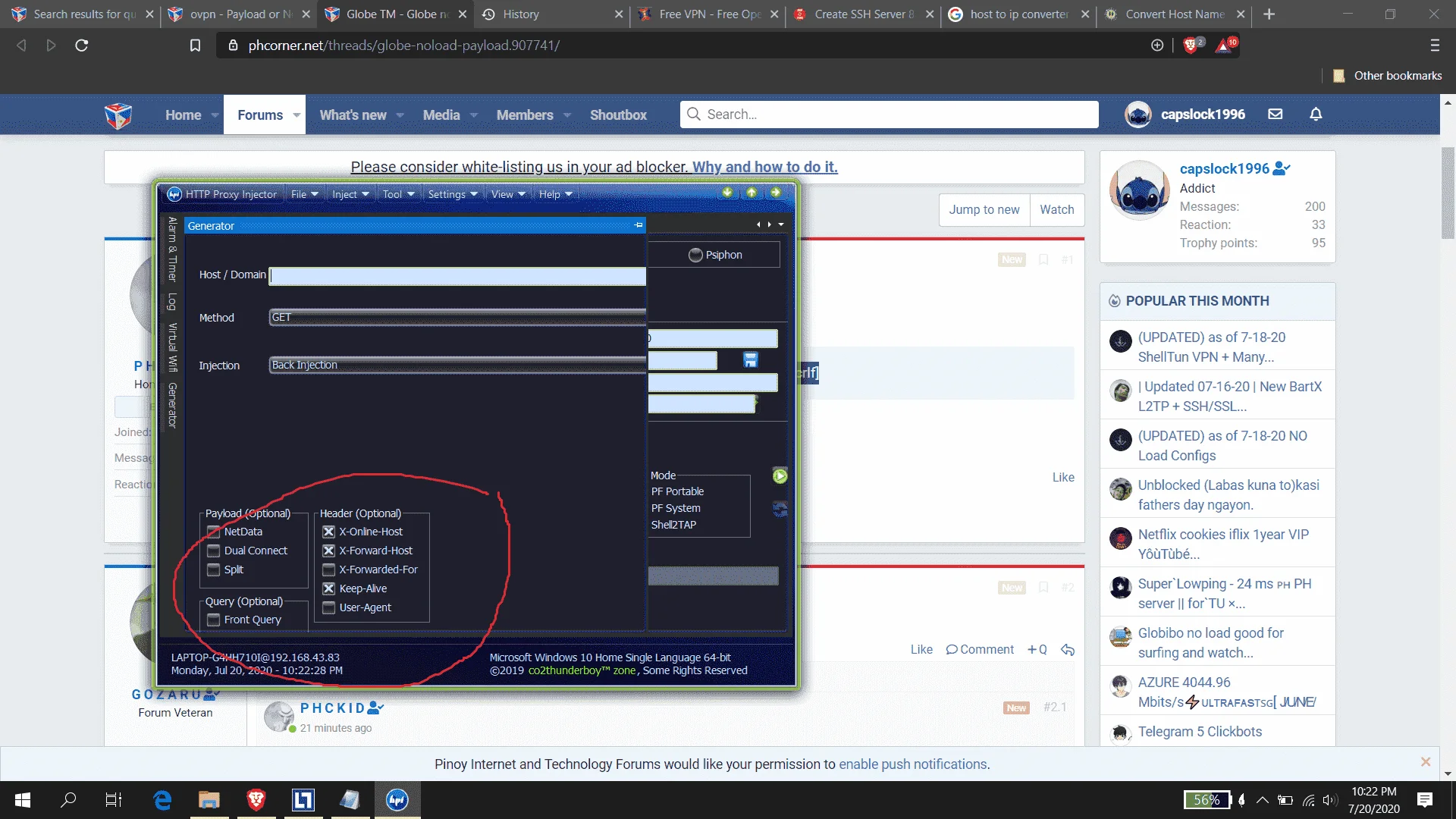1456x819 pixels.
Task: Click the Host / Domain input field
Action: click(x=458, y=276)
